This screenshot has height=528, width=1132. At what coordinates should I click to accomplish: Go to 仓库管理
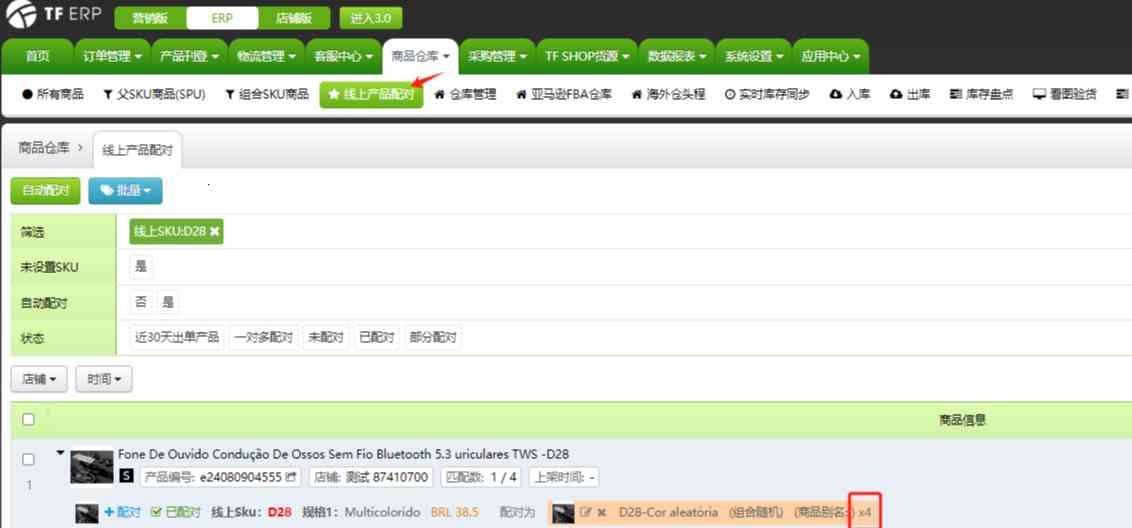tap(466, 95)
